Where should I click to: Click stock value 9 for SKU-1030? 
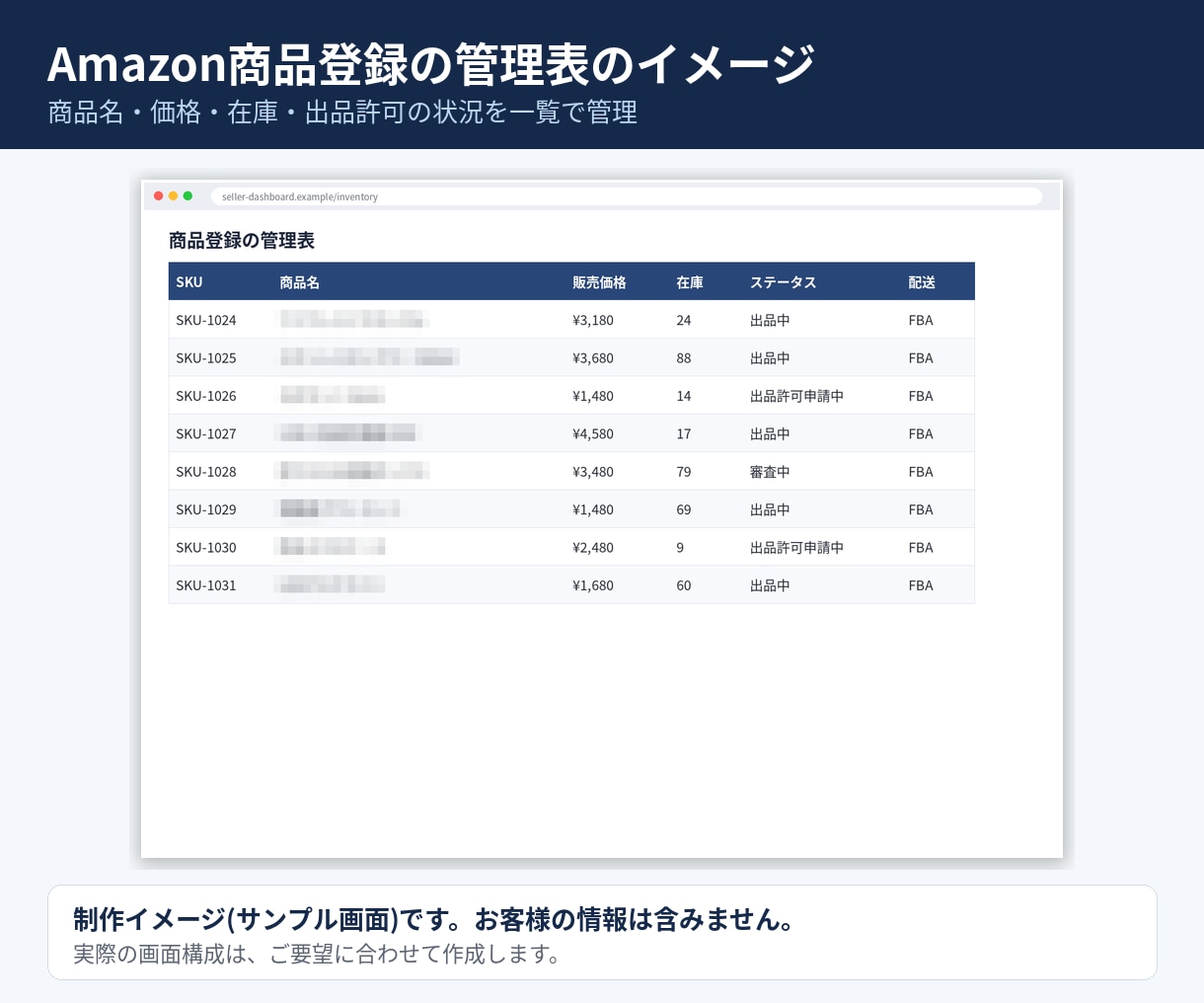680,547
